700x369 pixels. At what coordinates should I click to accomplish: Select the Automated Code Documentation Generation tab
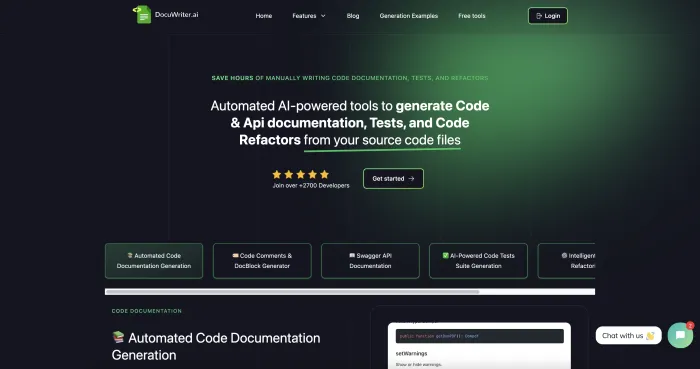pyautogui.click(x=154, y=261)
